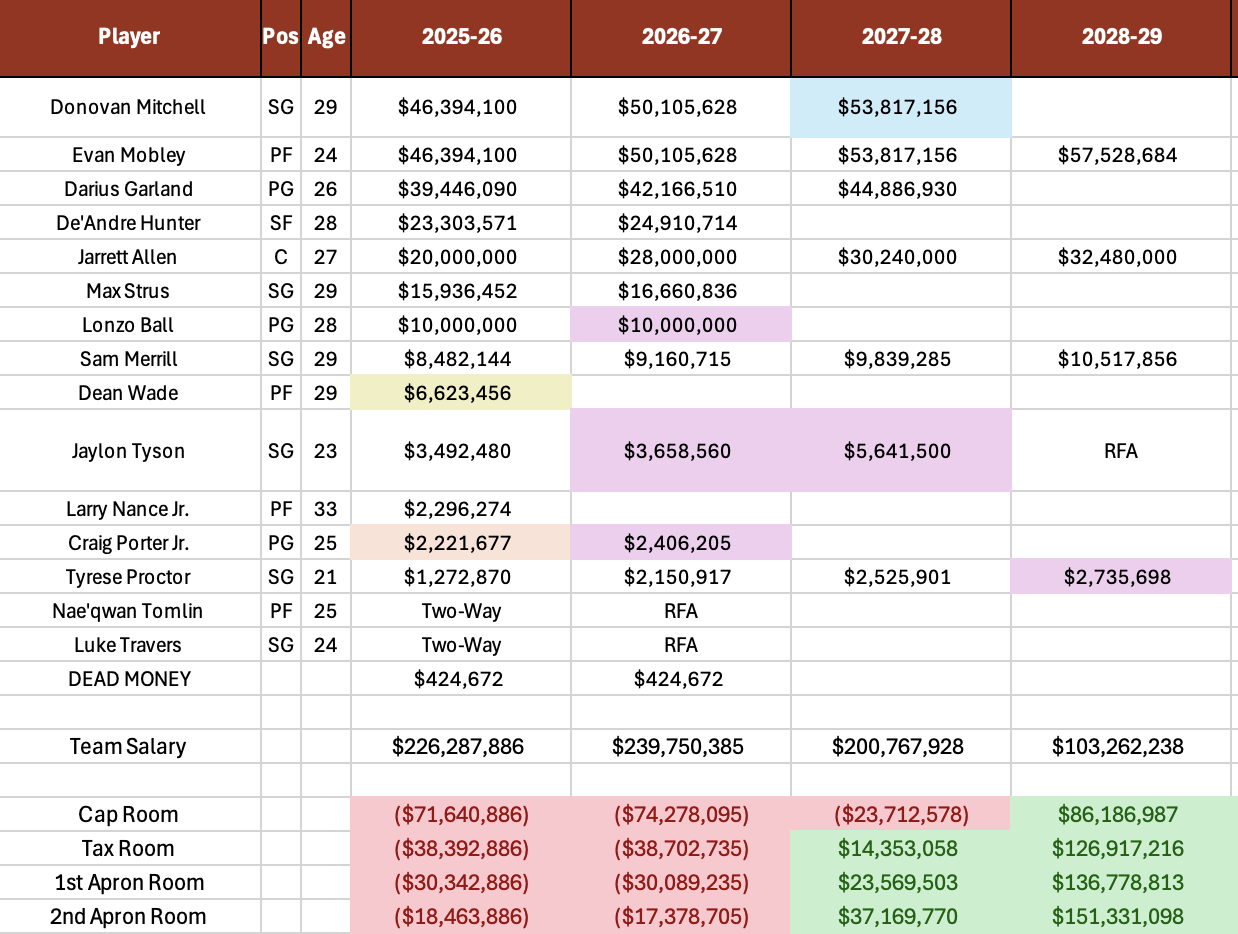Click Jaylon Tyson's RFA cell

pyautogui.click(x=1121, y=451)
